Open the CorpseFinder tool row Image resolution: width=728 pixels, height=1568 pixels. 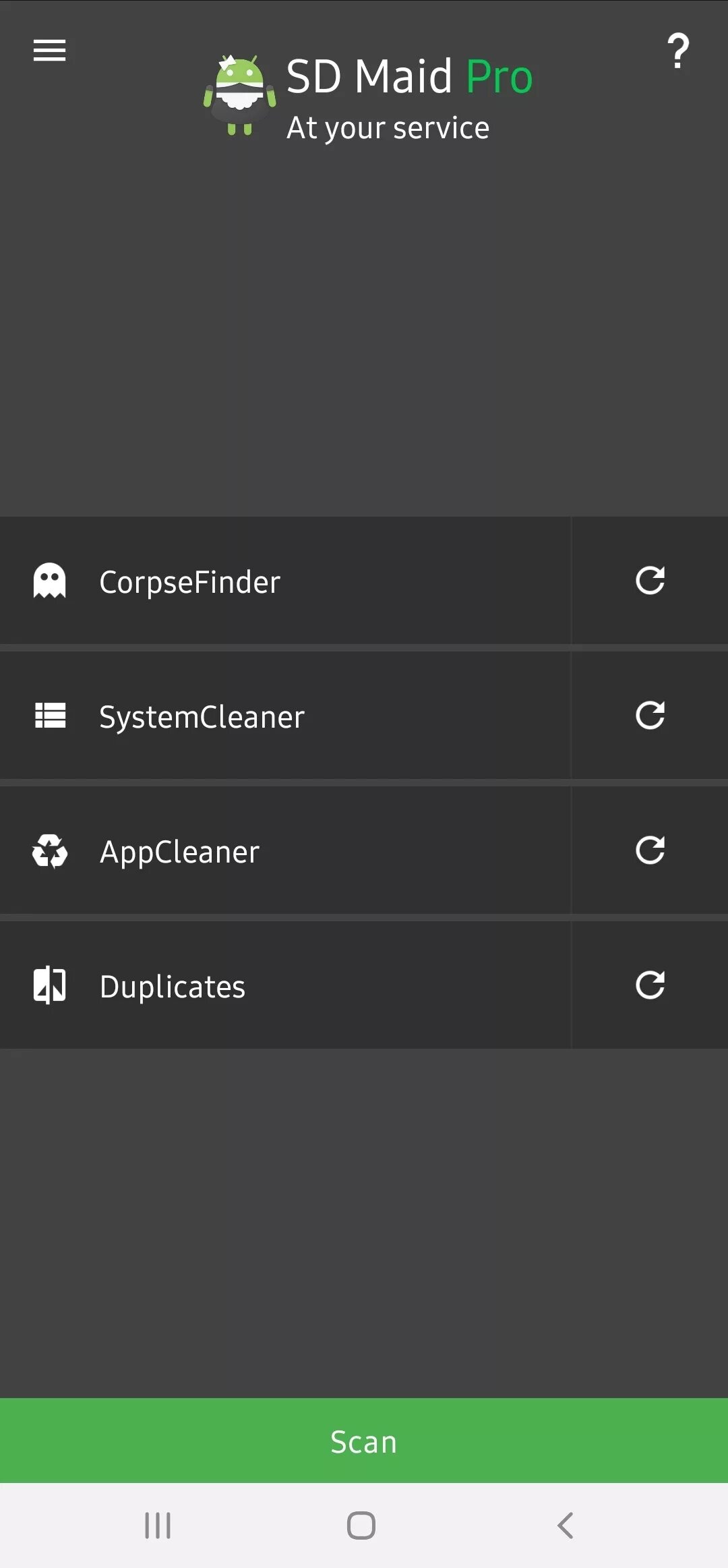click(285, 581)
